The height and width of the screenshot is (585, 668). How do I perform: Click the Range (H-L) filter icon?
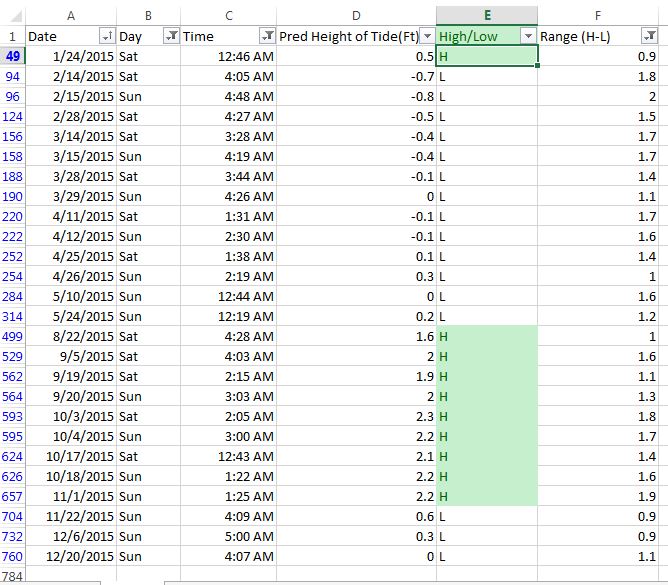[x=649, y=36]
